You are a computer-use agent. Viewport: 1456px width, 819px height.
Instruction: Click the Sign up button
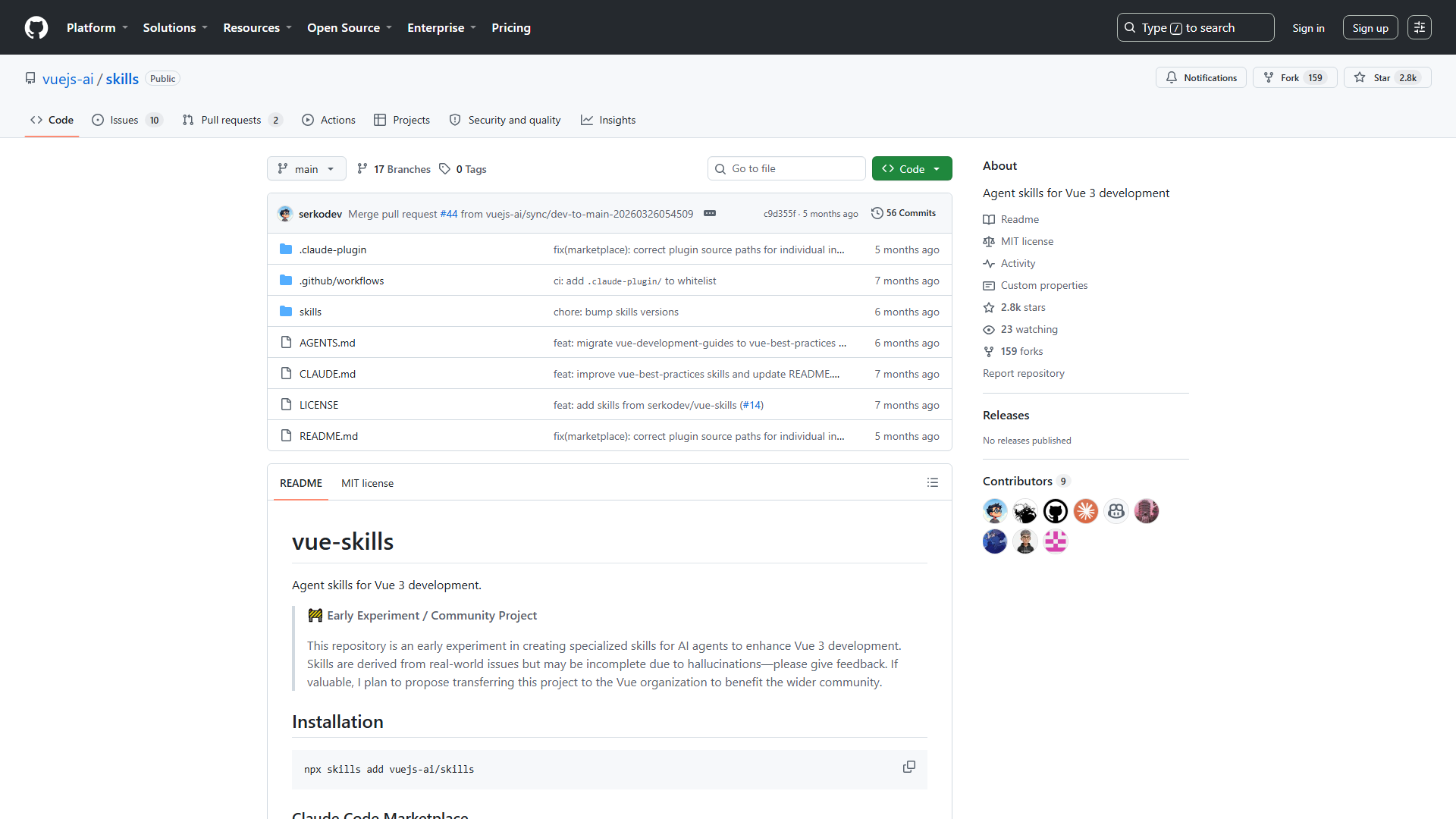pyautogui.click(x=1370, y=27)
